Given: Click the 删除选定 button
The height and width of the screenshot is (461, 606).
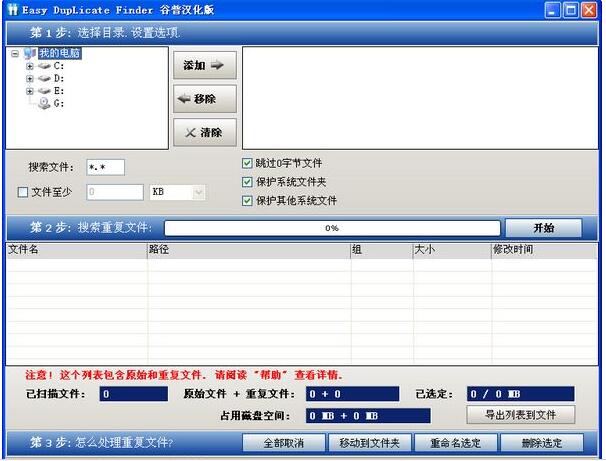Looking at the screenshot, I should click(x=542, y=443).
